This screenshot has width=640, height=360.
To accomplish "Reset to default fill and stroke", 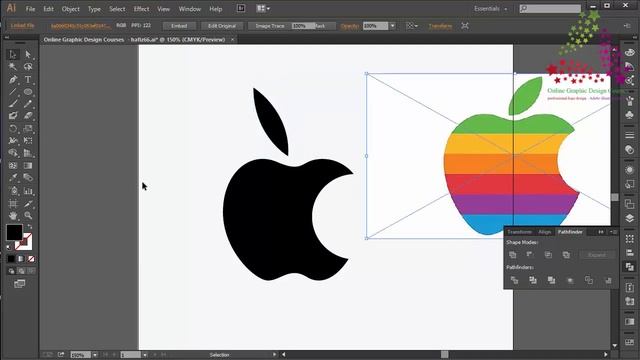I will point(9,247).
